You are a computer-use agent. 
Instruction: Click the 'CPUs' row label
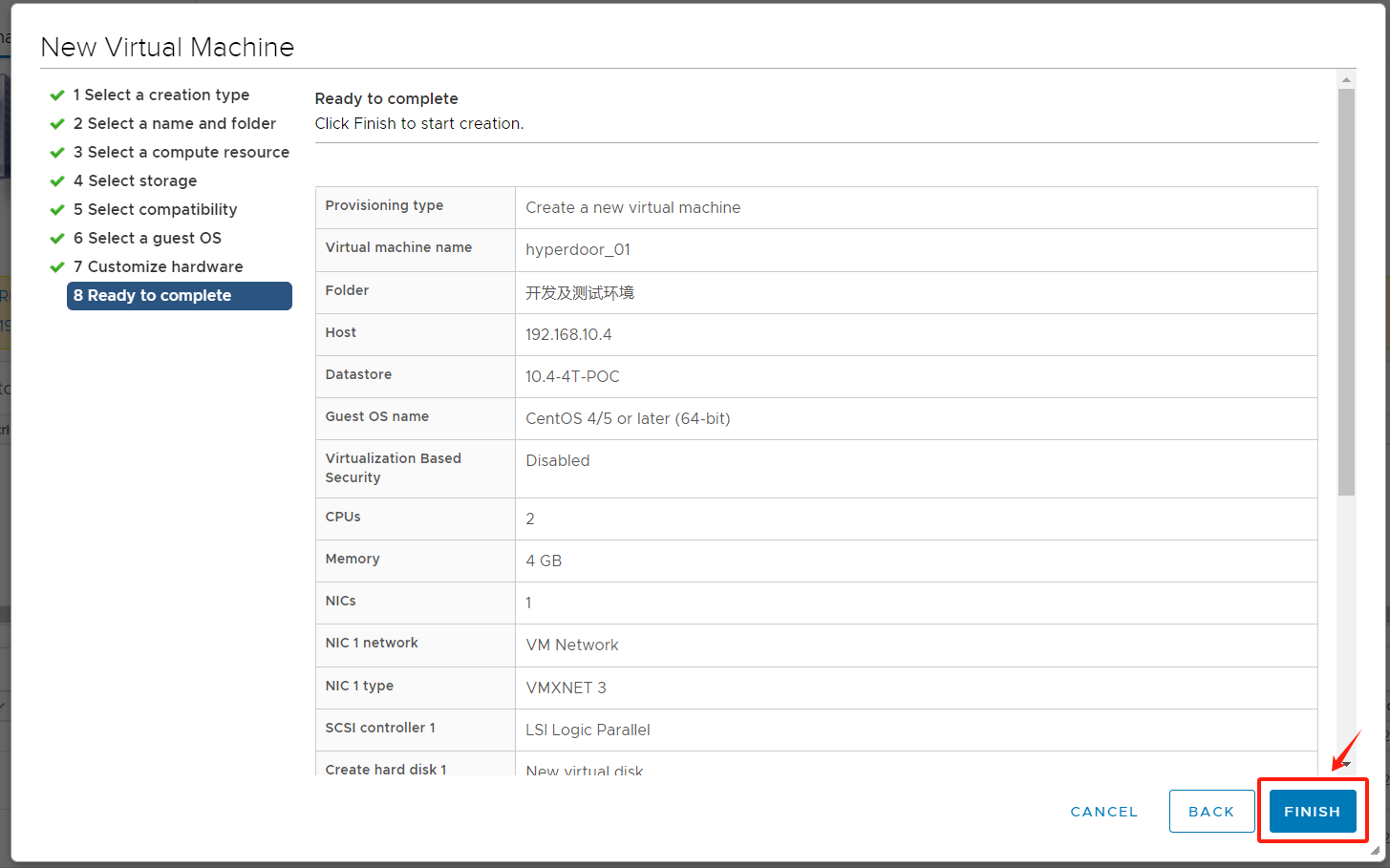[x=343, y=517]
